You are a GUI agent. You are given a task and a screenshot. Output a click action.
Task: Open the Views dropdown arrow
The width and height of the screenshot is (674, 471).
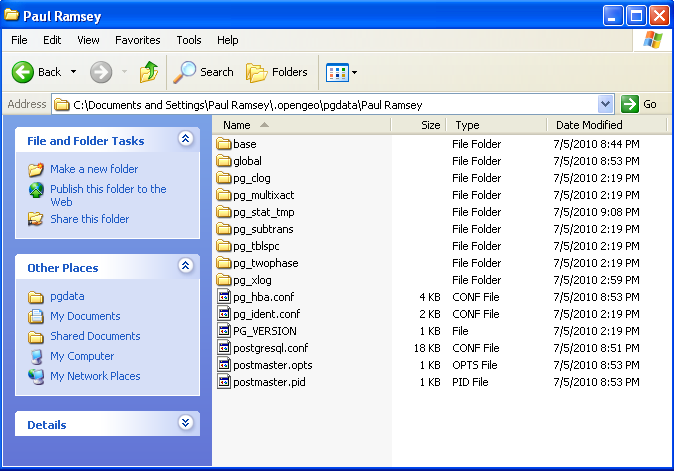355,73
